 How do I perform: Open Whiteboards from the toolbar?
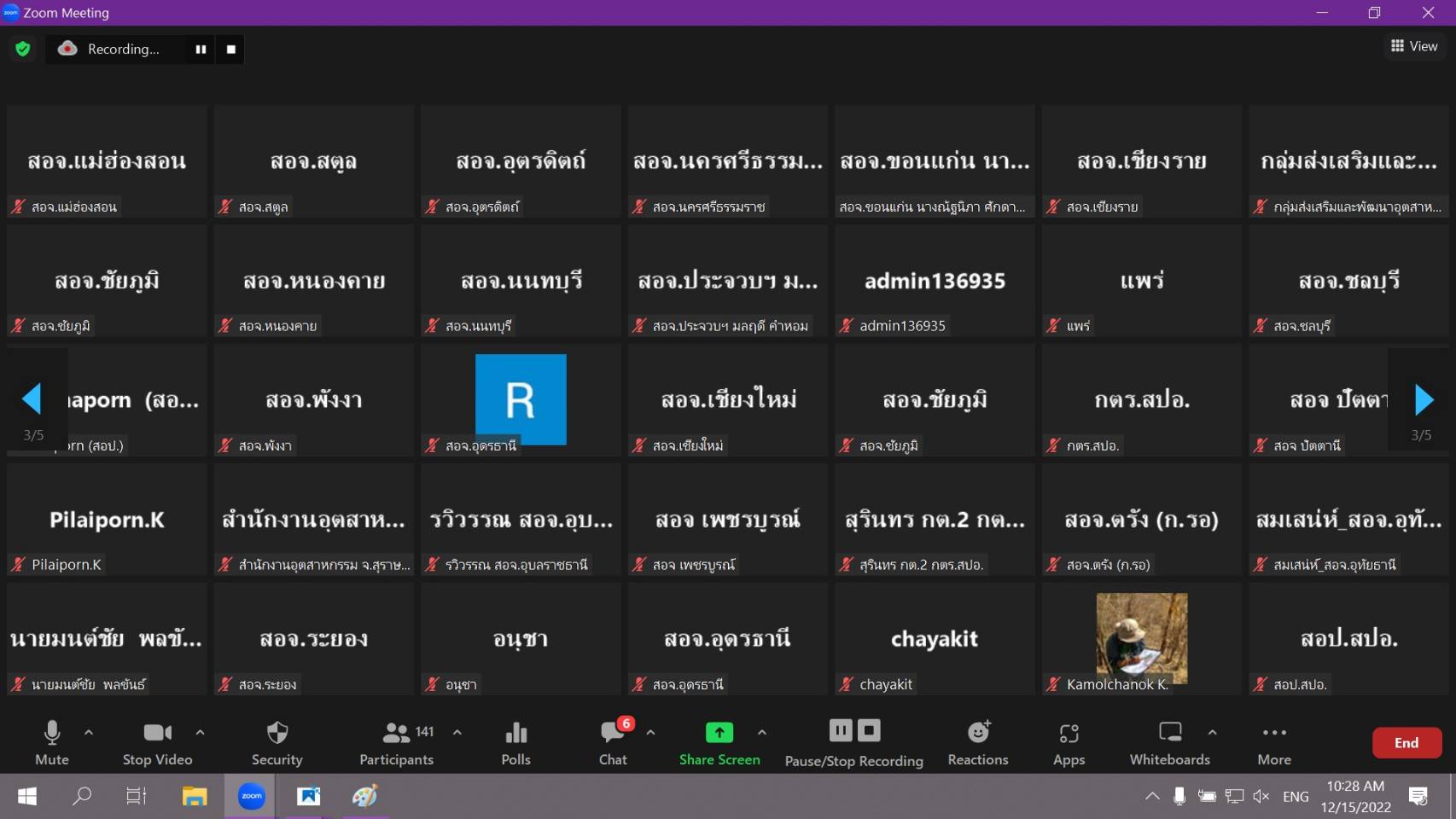point(1169,742)
